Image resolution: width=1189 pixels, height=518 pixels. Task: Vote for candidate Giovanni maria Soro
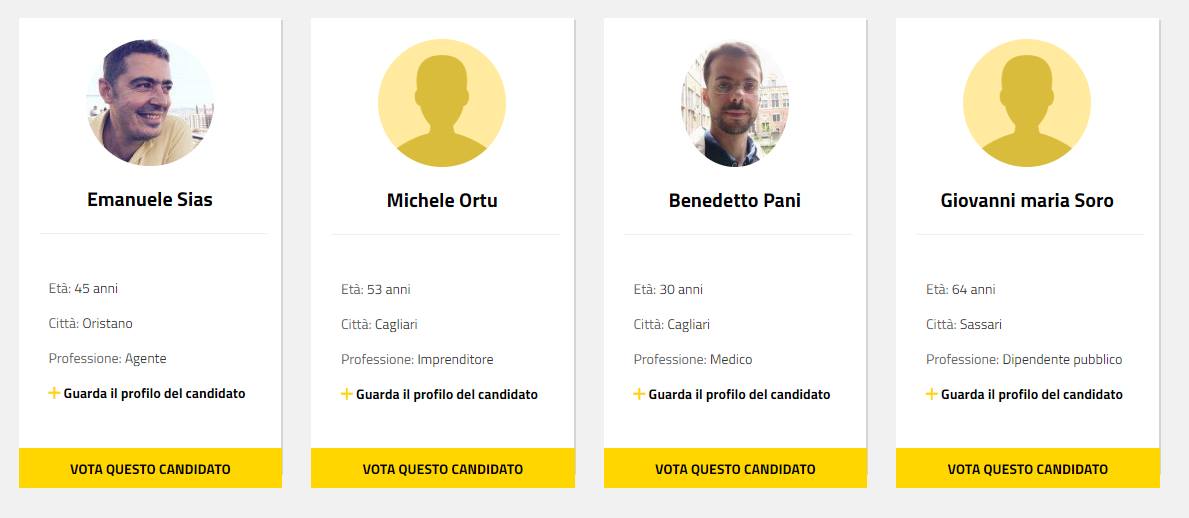pyautogui.click(x=1028, y=469)
